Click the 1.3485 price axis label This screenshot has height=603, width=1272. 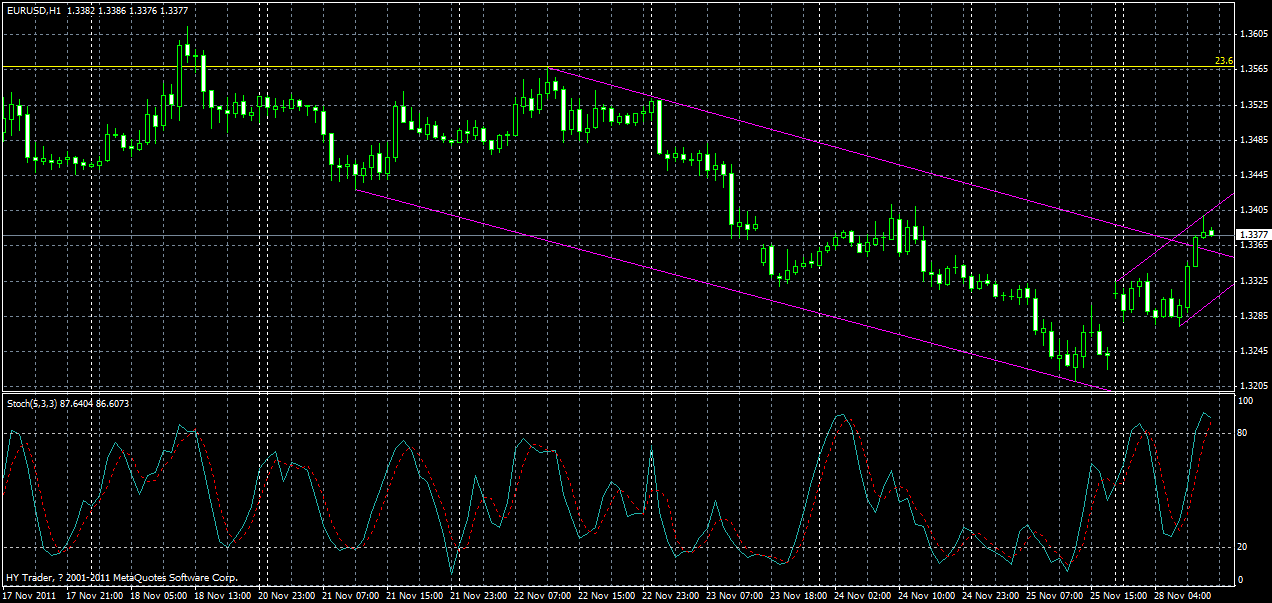(x=1252, y=139)
